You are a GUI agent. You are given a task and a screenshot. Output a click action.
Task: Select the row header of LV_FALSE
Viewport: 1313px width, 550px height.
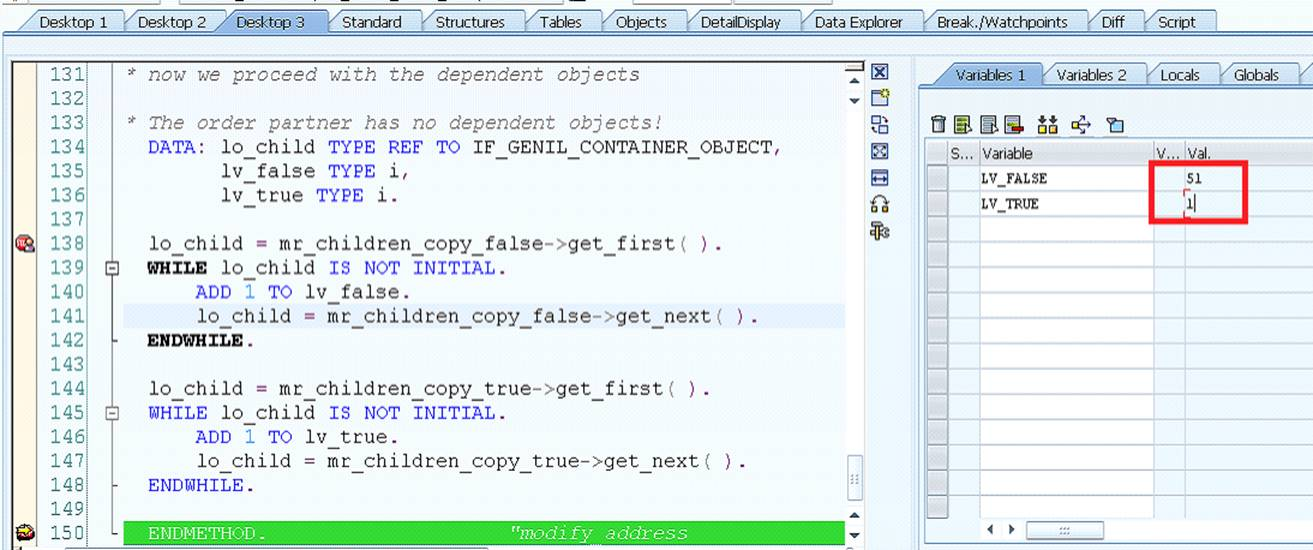coord(935,178)
